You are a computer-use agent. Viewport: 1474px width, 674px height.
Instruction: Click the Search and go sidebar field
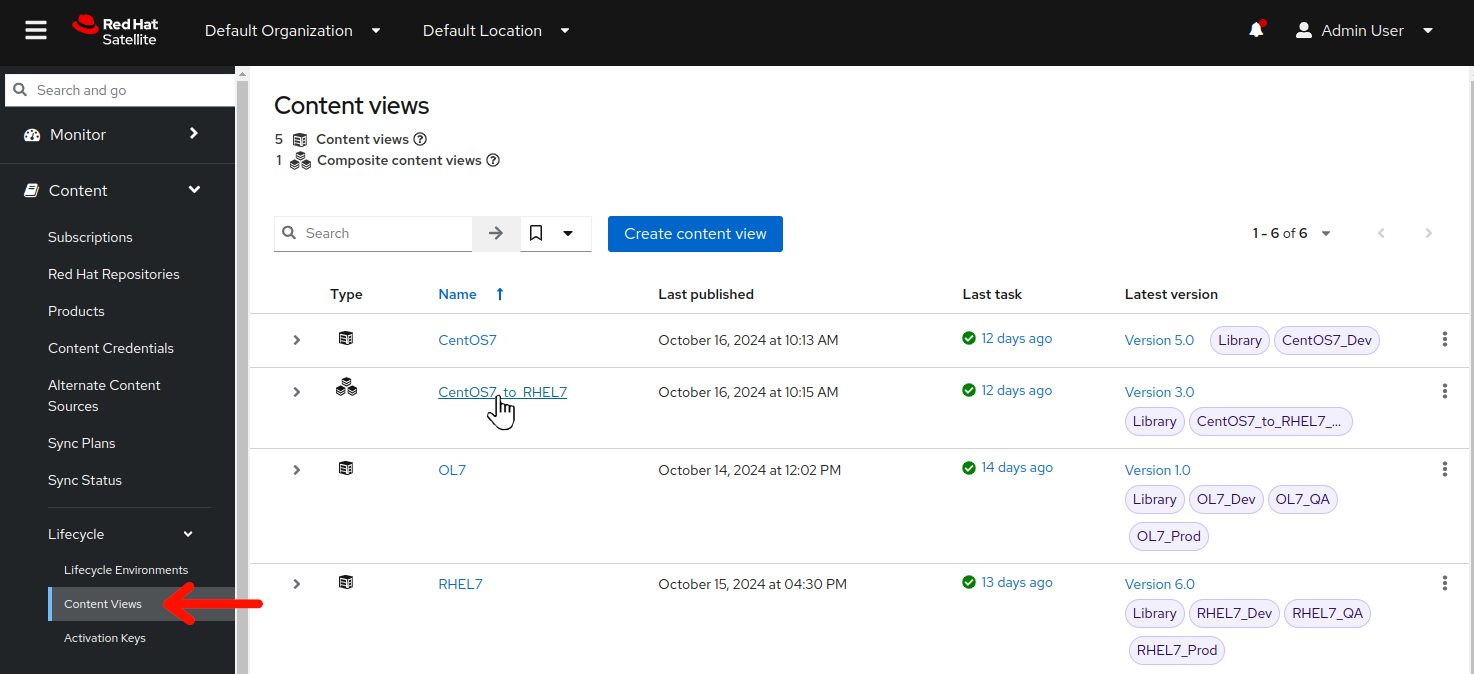pos(120,90)
